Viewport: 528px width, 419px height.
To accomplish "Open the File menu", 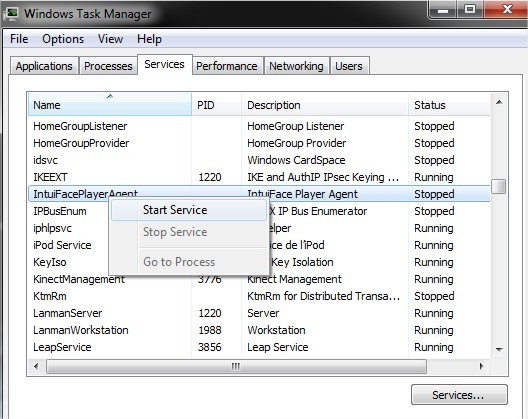I will pos(19,39).
